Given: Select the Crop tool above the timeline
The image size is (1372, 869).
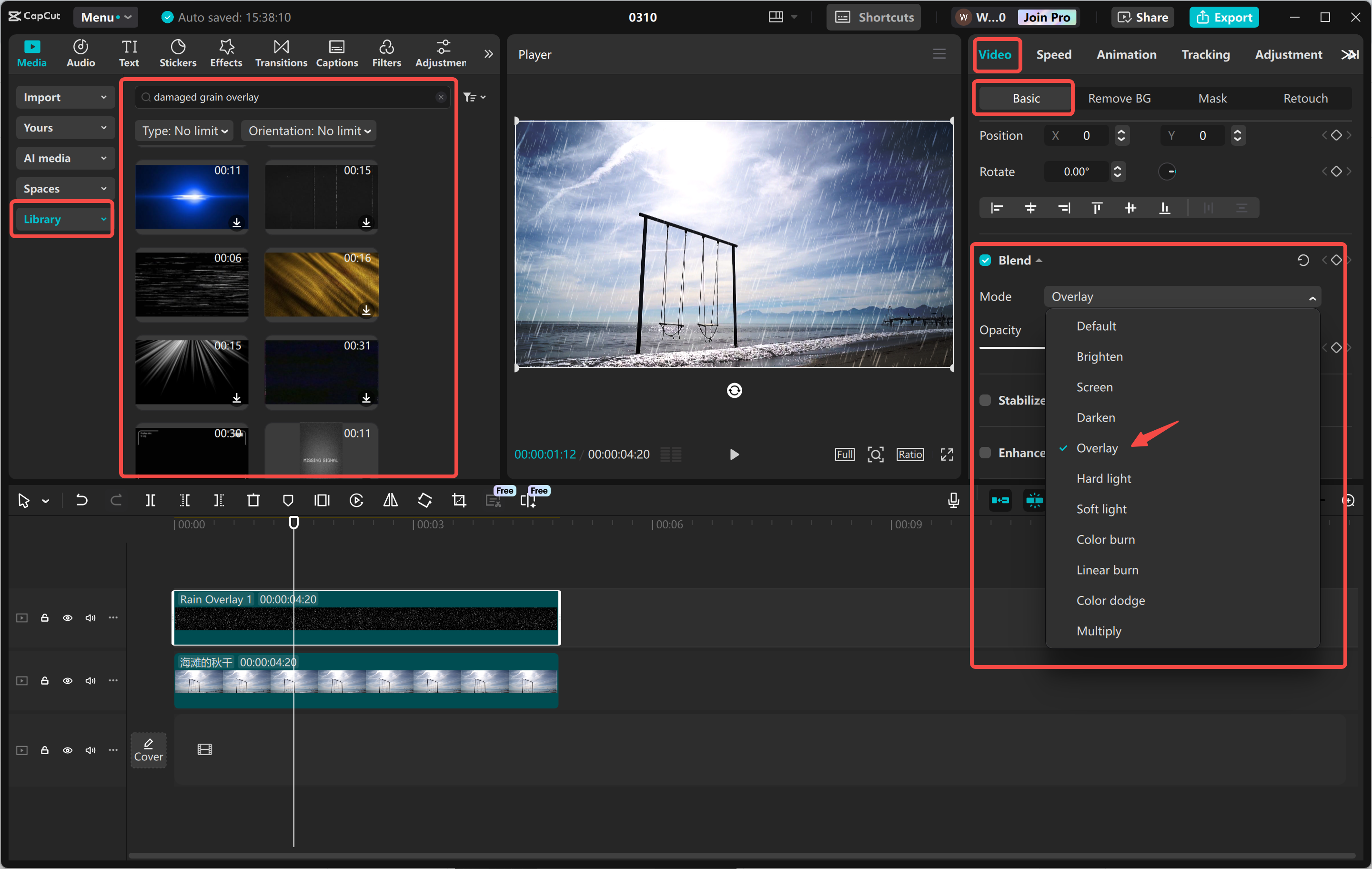Looking at the screenshot, I should tap(459, 500).
